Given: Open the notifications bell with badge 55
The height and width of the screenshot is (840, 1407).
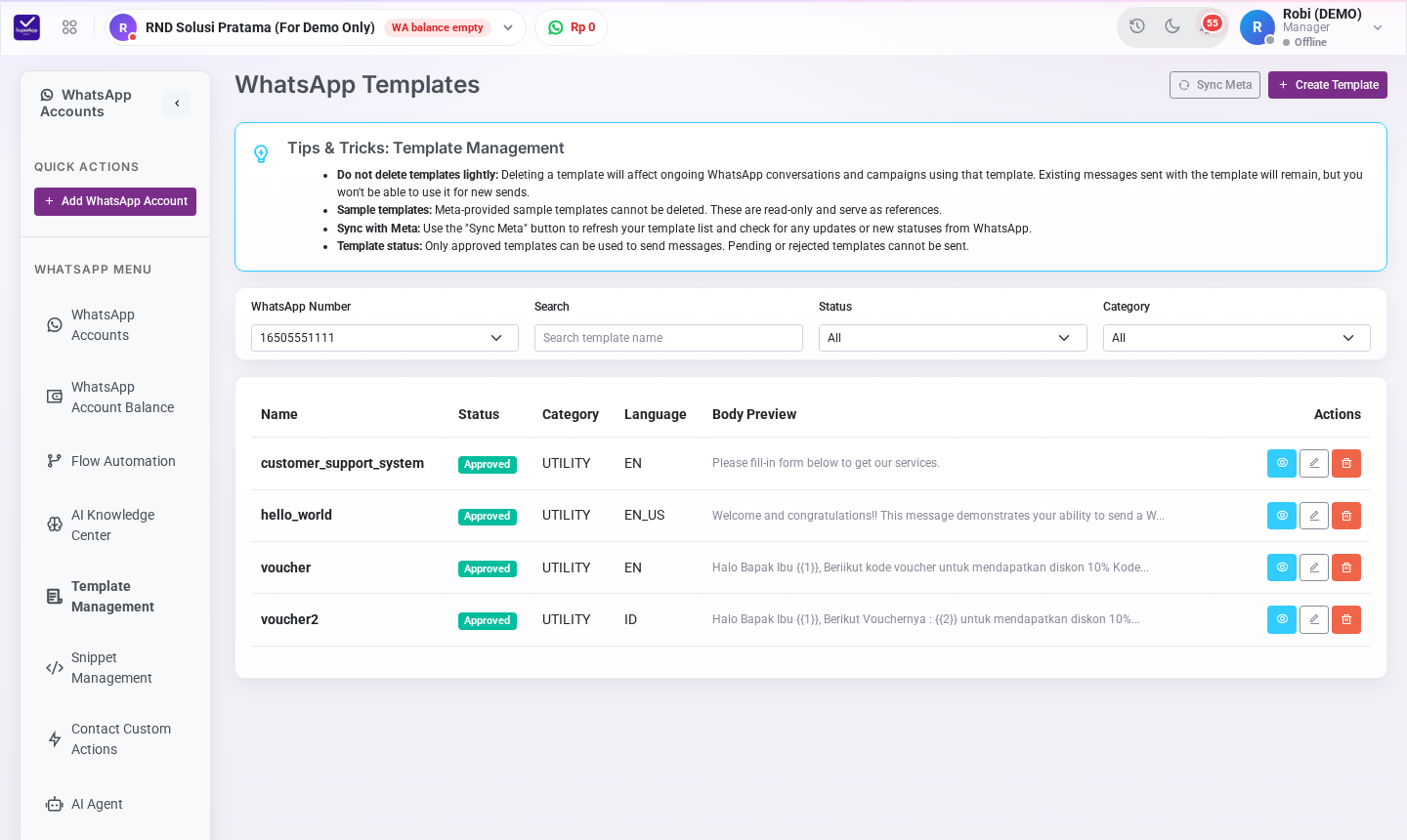Looking at the screenshot, I should [x=1208, y=26].
